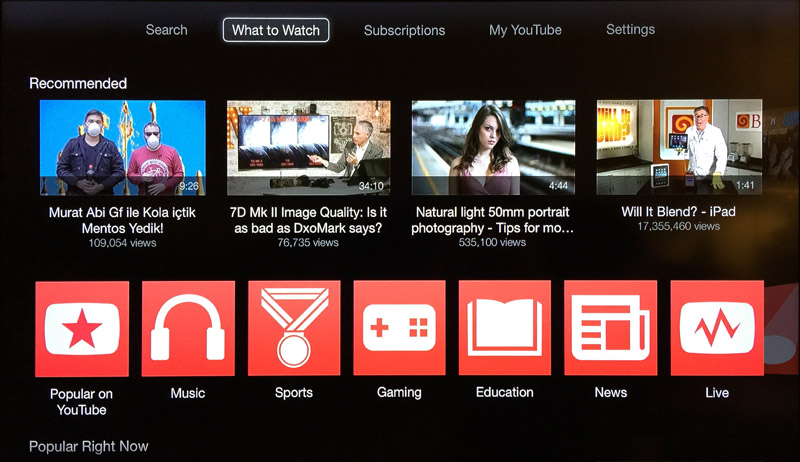The width and height of the screenshot is (800, 462).
Task: Open the Settings tab
Action: (x=631, y=30)
